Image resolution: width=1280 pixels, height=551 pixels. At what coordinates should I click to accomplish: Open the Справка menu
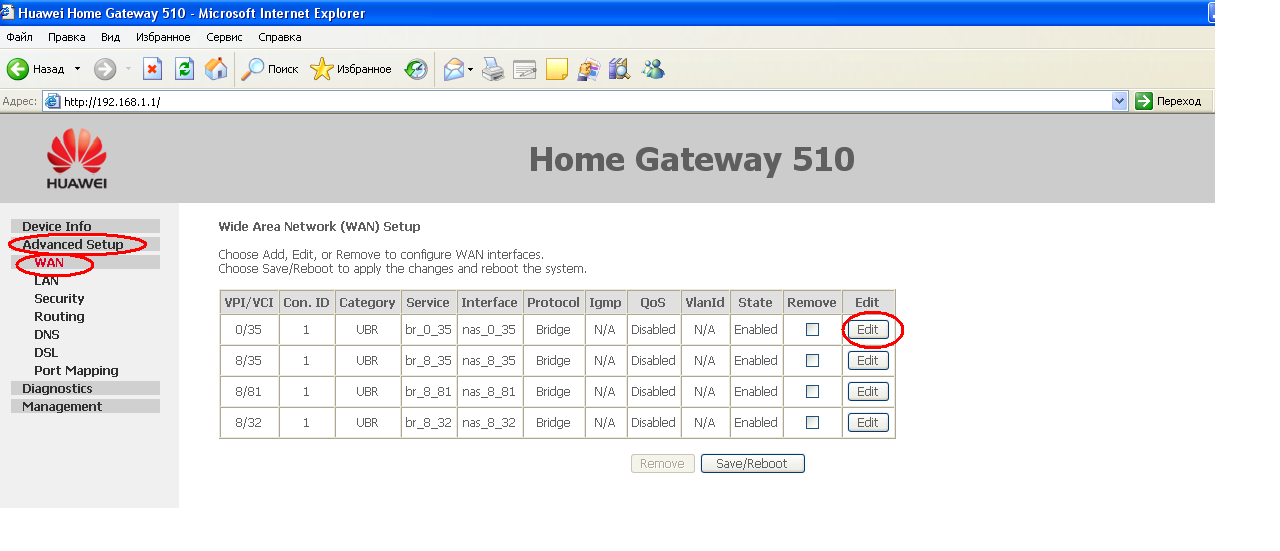click(x=280, y=37)
